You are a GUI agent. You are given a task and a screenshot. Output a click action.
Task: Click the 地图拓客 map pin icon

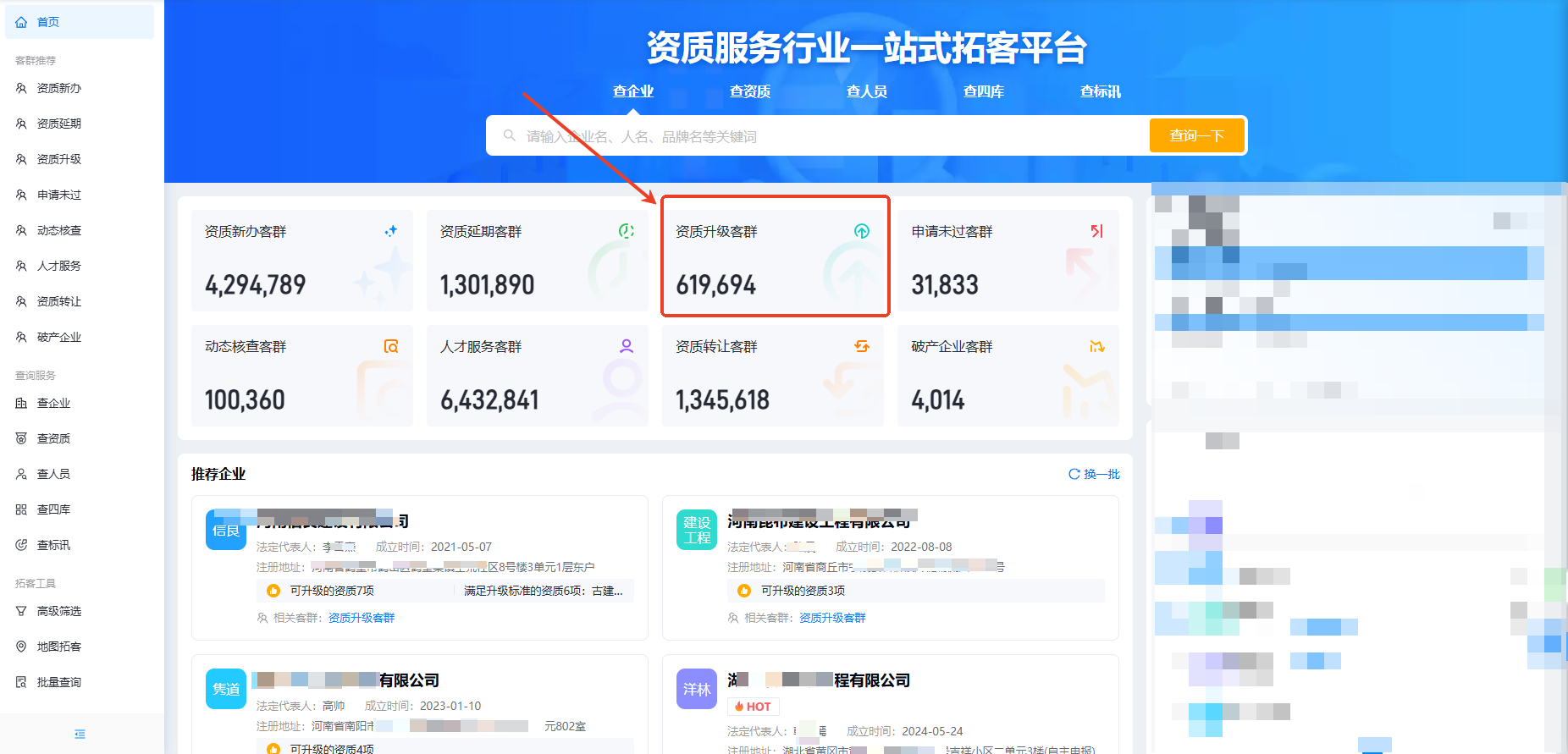coord(21,647)
